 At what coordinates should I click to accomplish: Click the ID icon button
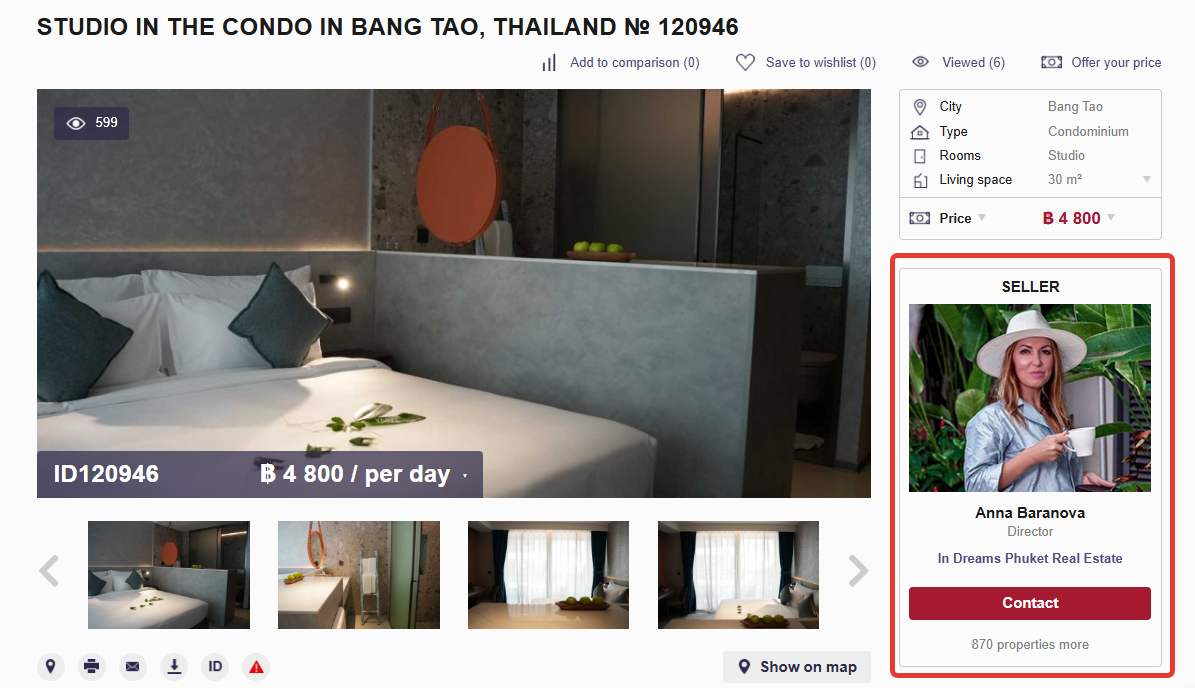coord(215,667)
